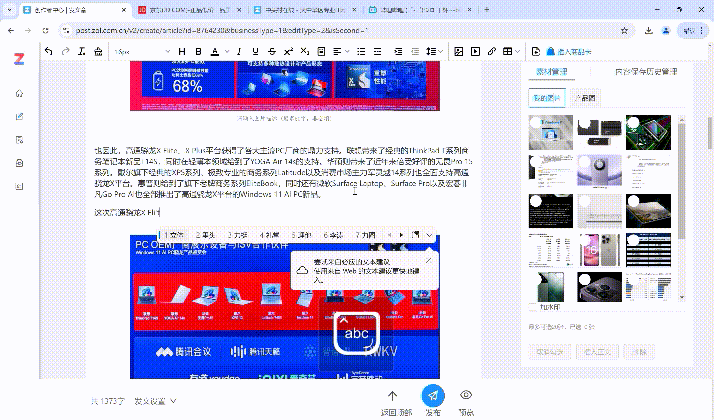The image size is (714, 420).
Task: Select circle on pink iPhone 16 thumbnail
Action: pos(585,240)
